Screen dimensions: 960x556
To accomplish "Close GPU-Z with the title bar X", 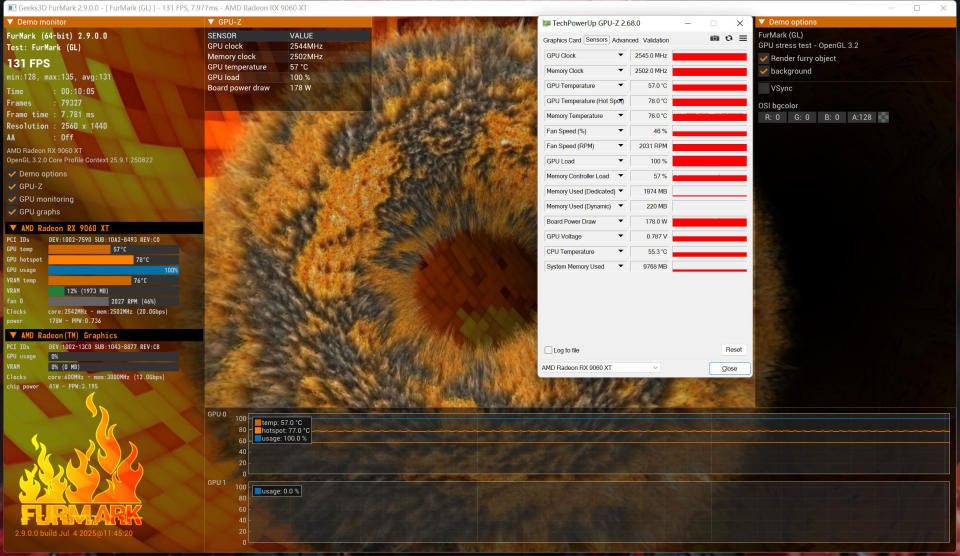I will coord(740,23).
